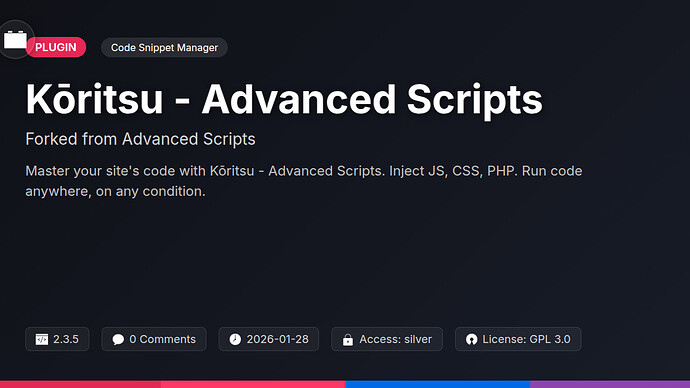Select the License: GPL 3.0 badge
Viewport: 690px width, 388px height.
[x=518, y=339]
